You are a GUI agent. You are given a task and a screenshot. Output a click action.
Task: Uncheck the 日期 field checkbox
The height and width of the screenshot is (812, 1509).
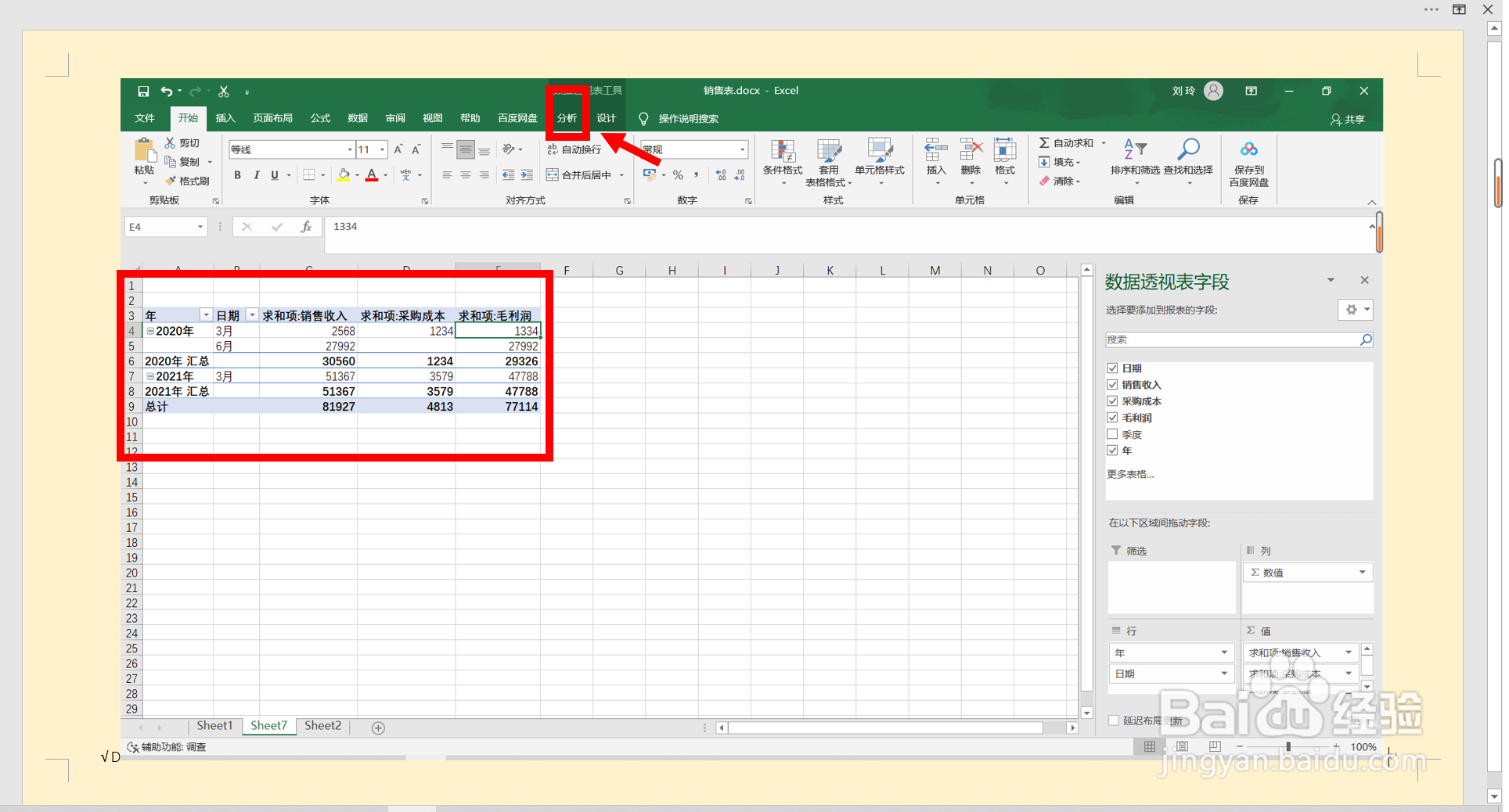(1112, 368)
